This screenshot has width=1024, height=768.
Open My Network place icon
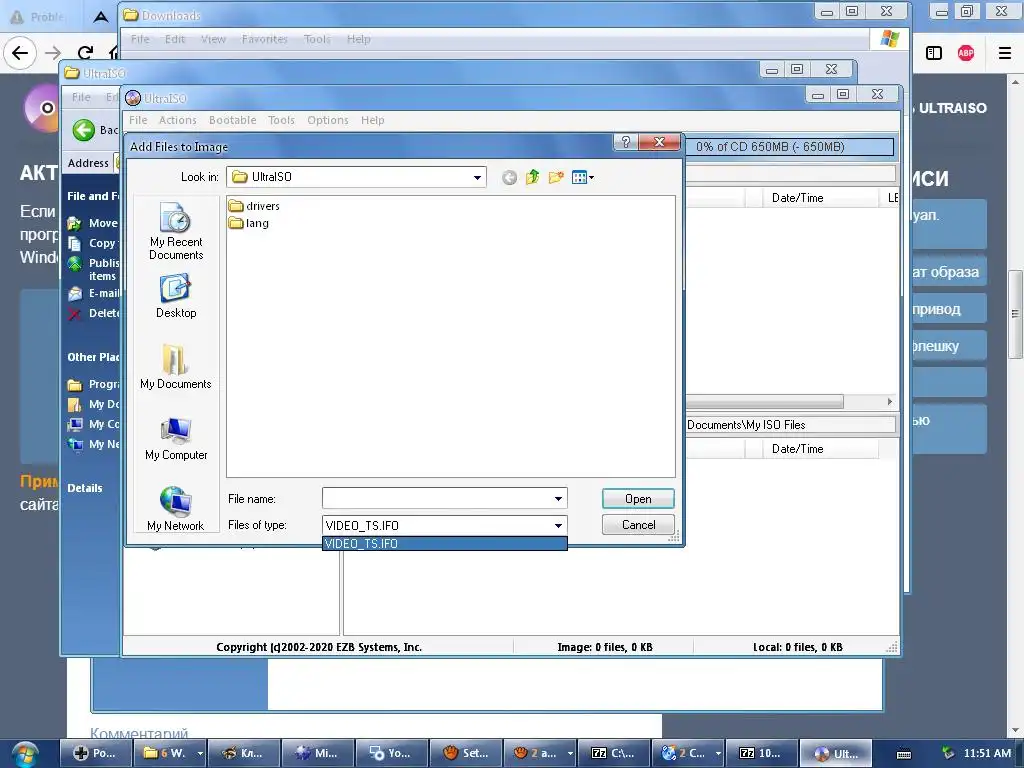(x=176, y=509)
